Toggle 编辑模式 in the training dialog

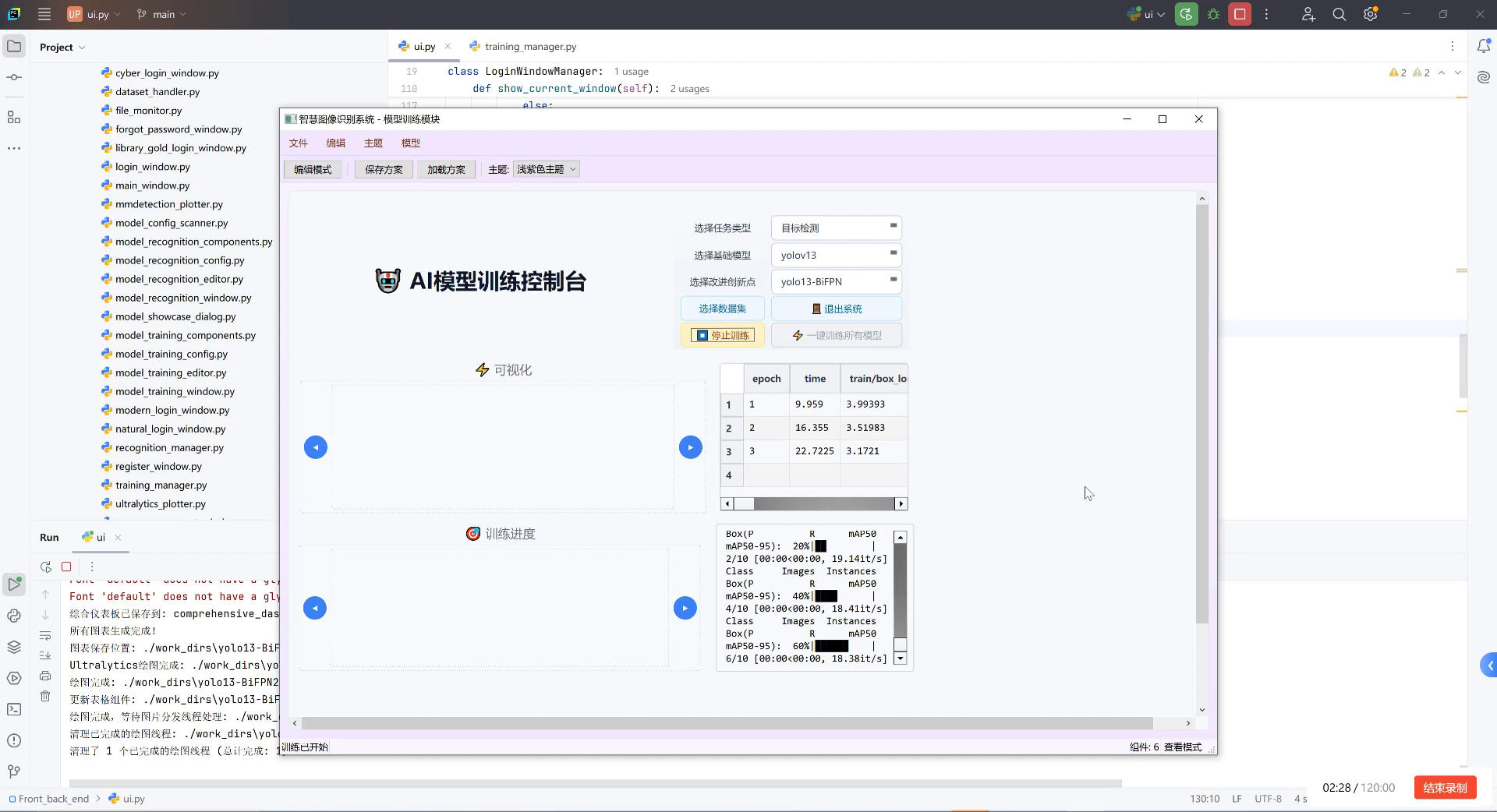312,169
